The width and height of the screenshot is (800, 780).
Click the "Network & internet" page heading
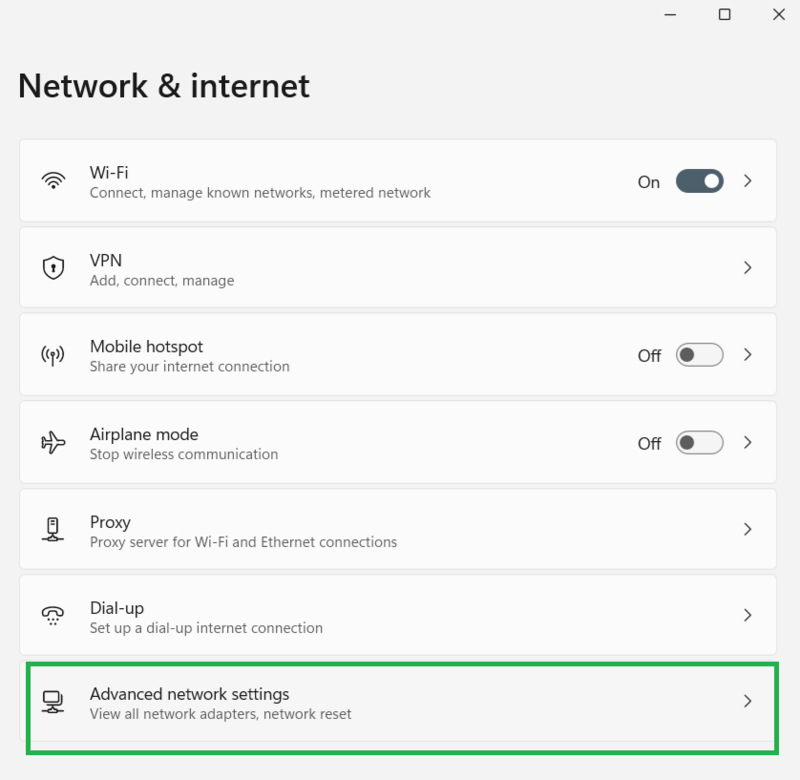coord(164,86)
